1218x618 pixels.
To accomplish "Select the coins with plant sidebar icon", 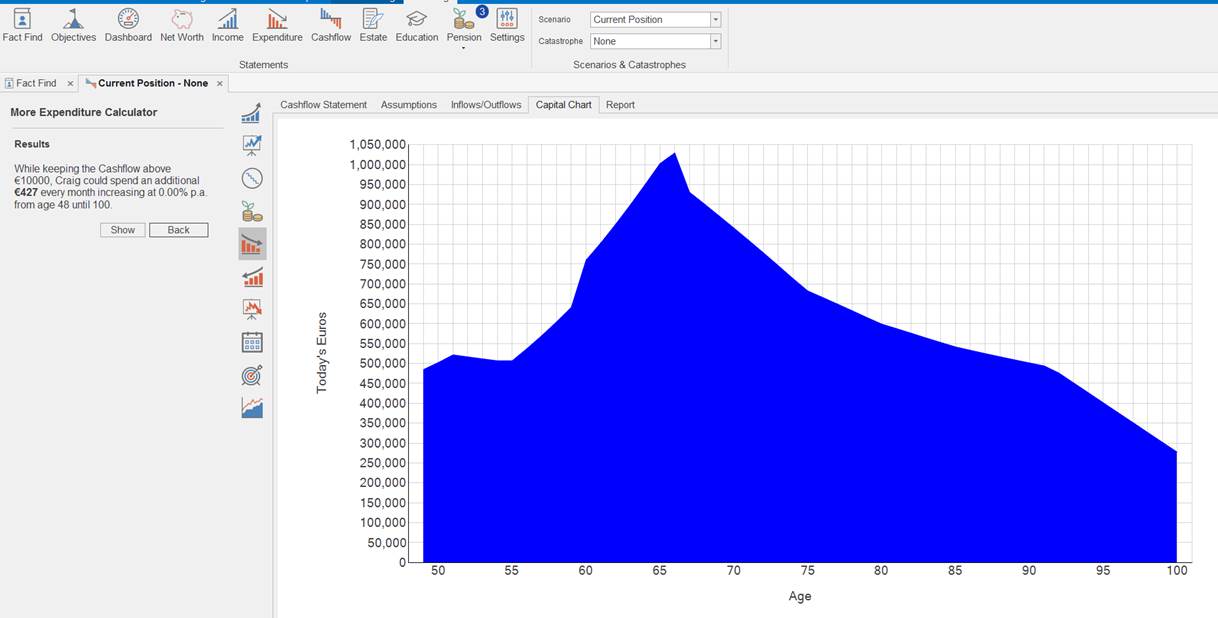I will [252, 211].
